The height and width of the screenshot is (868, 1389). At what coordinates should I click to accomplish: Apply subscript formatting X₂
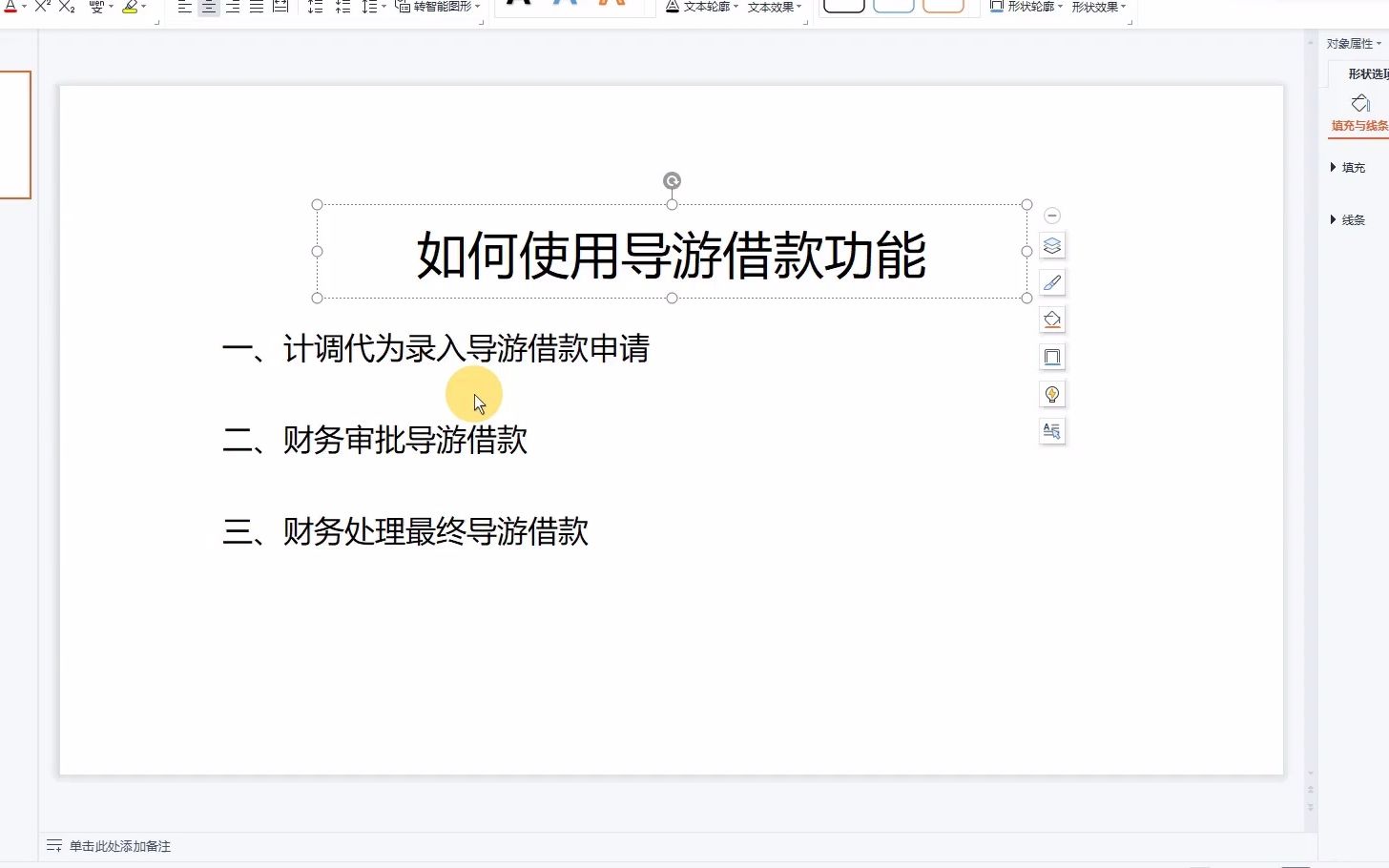coord(65,6)
